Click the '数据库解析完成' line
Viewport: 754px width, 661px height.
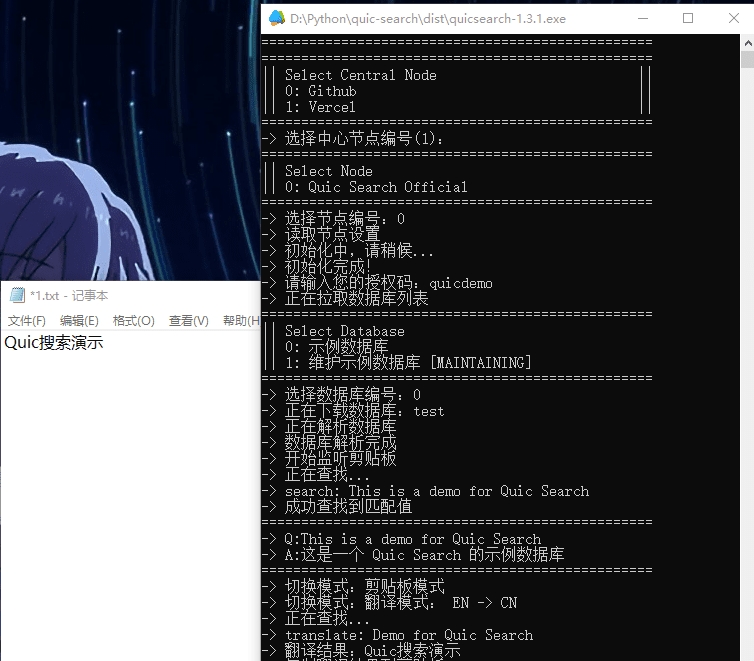pos(329,442)
